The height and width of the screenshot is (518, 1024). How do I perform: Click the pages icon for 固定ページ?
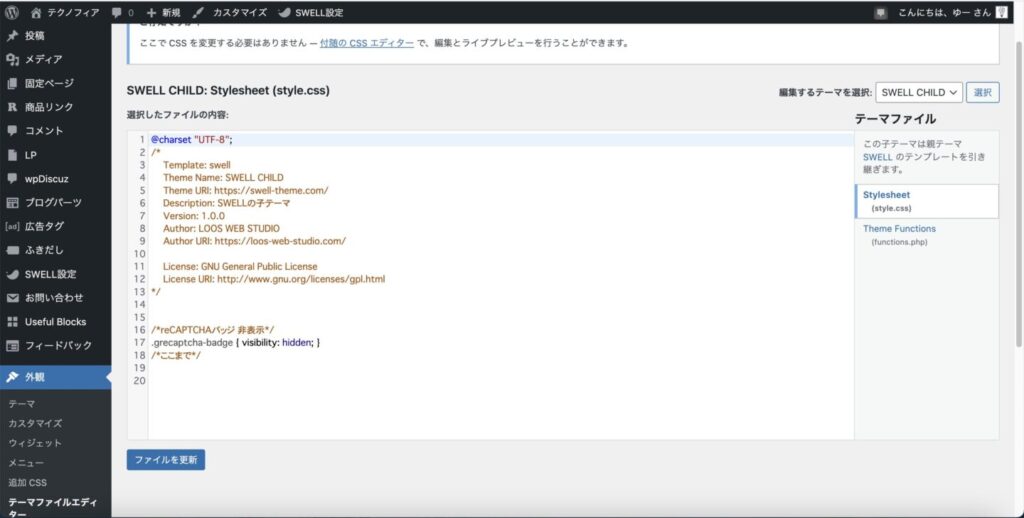coord(12,84)
